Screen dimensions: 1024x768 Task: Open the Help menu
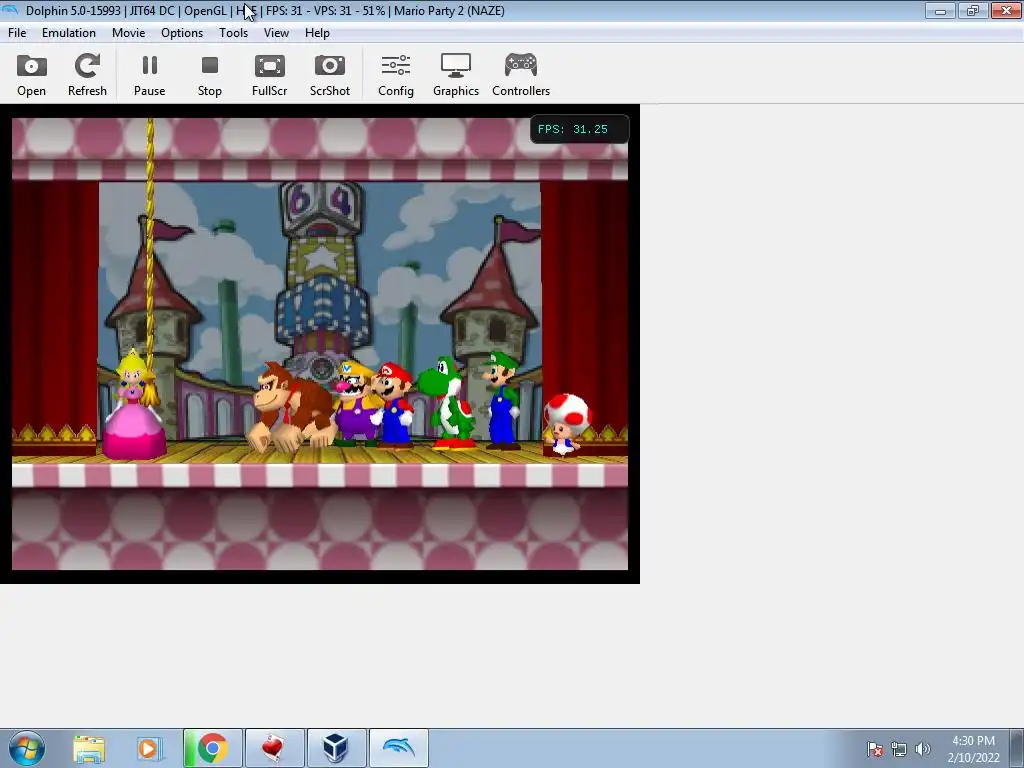pos(317,33)
